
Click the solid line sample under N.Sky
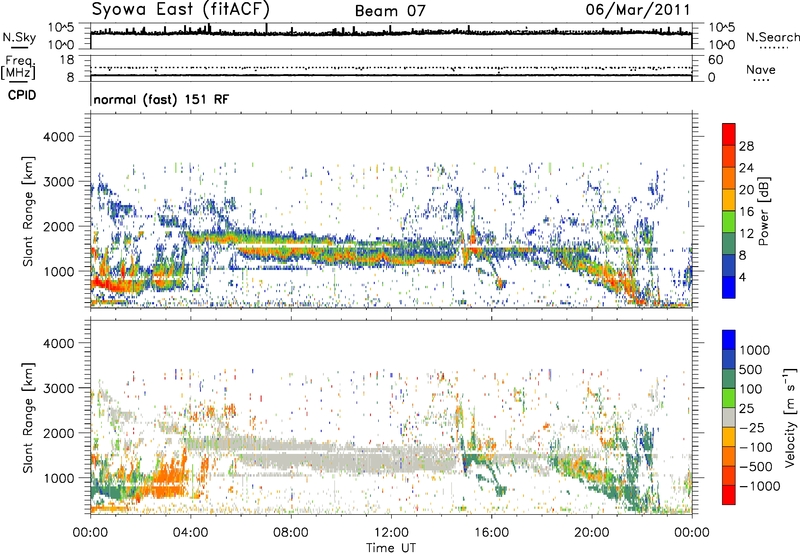[19, 48]
